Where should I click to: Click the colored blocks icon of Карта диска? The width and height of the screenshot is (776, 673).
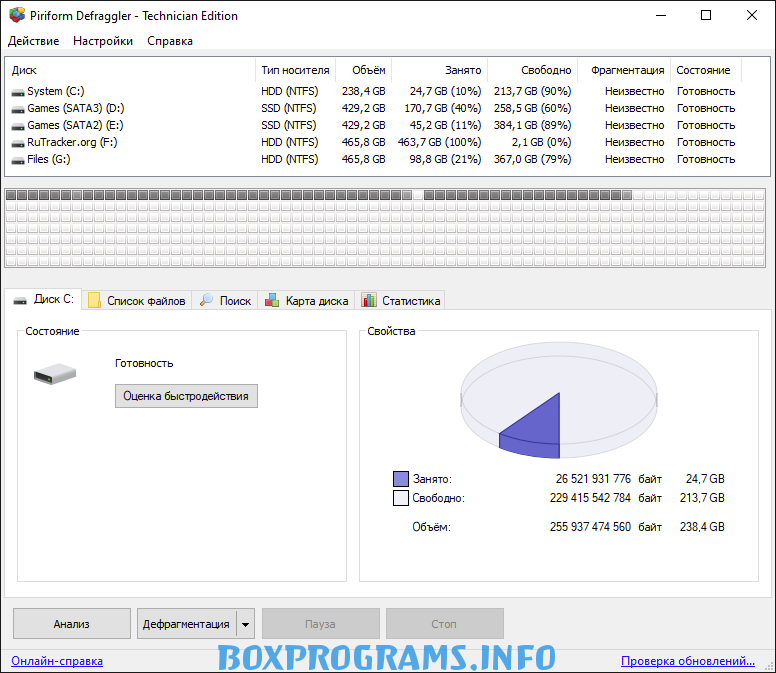click(x=272, y=300)
